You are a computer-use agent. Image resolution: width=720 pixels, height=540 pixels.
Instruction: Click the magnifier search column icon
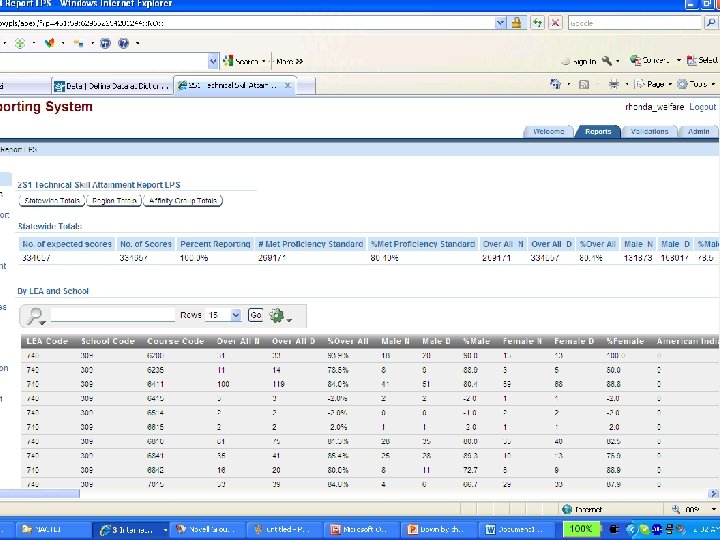35,316
